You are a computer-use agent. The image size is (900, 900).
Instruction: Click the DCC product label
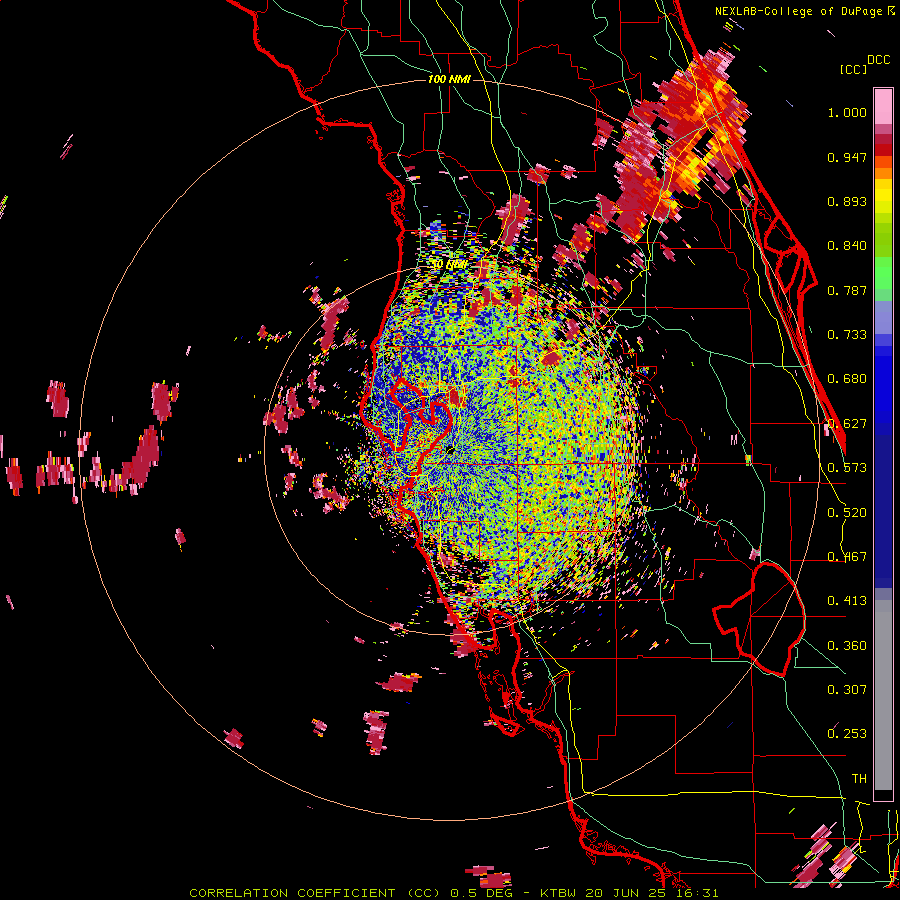(x=879, y=59)
